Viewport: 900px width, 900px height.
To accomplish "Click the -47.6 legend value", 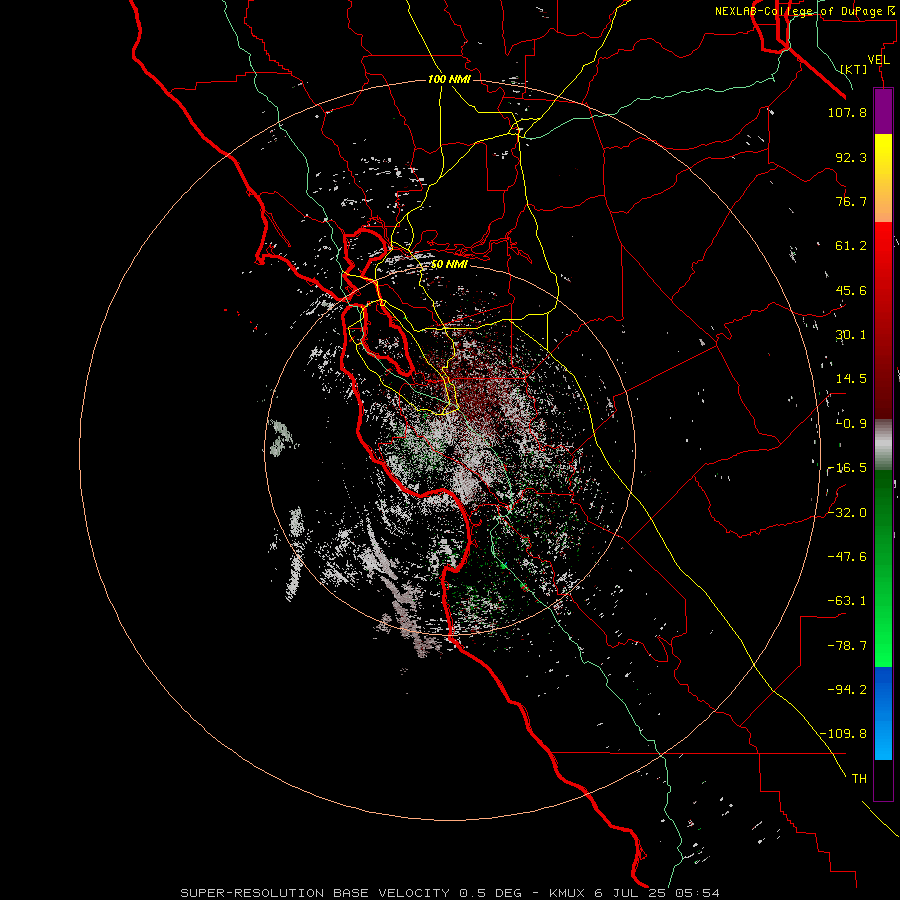I will pyautogui.click(x=847, y=557).
